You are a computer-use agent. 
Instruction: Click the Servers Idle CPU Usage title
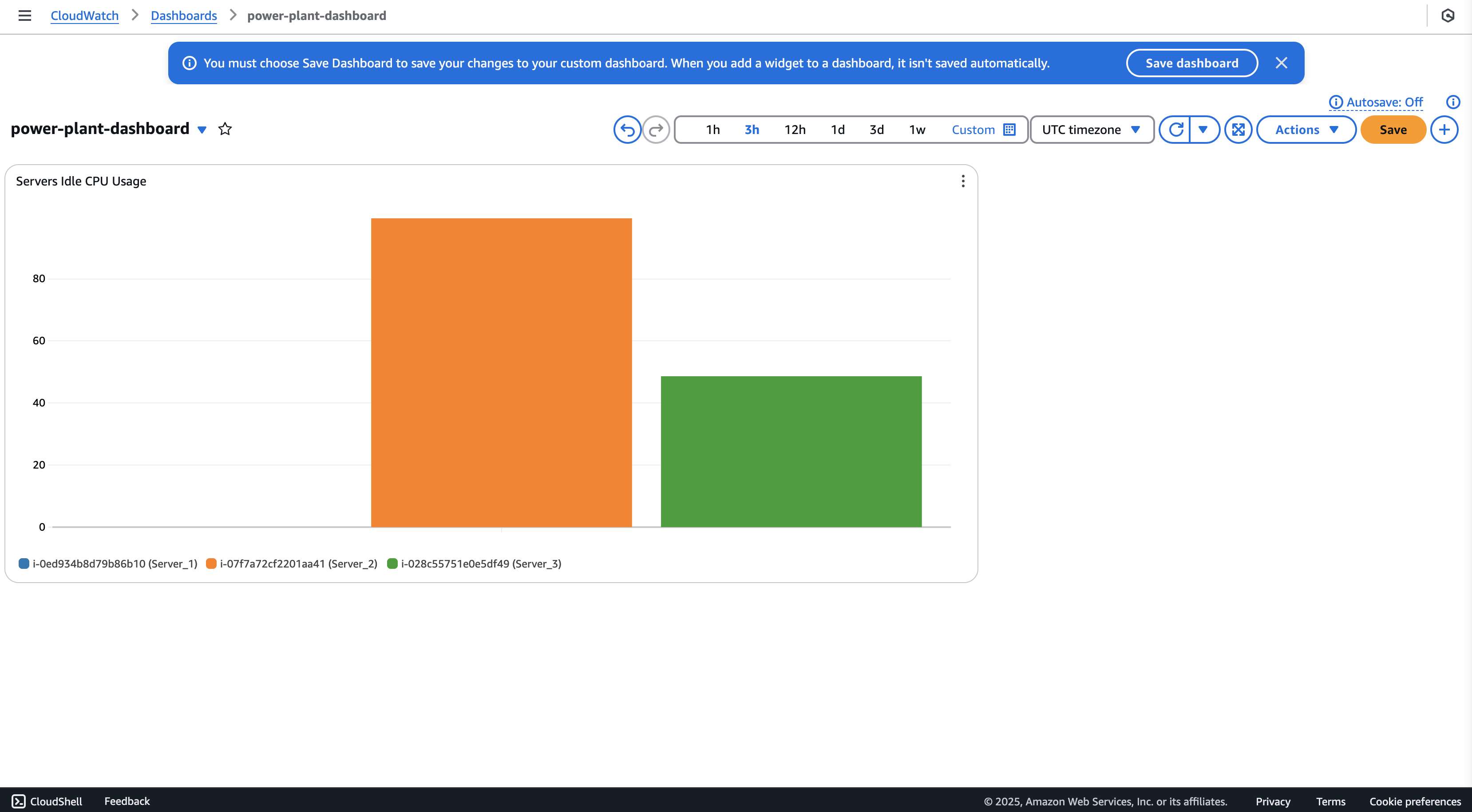(81, 181)
